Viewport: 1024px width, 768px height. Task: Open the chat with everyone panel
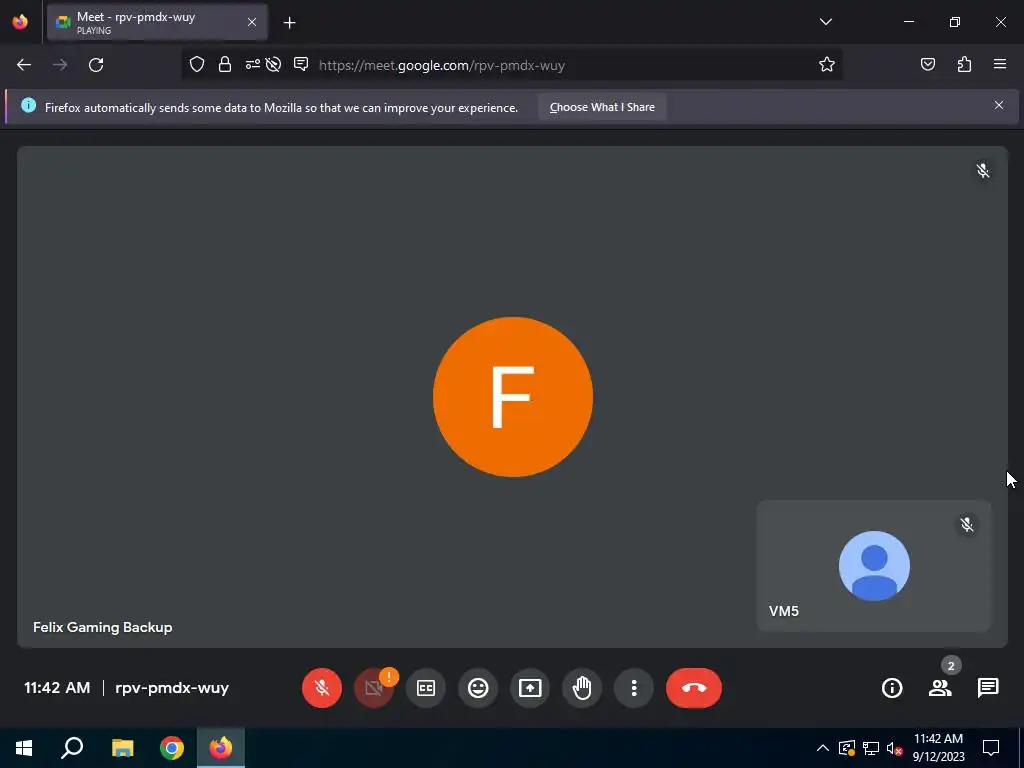988,688
